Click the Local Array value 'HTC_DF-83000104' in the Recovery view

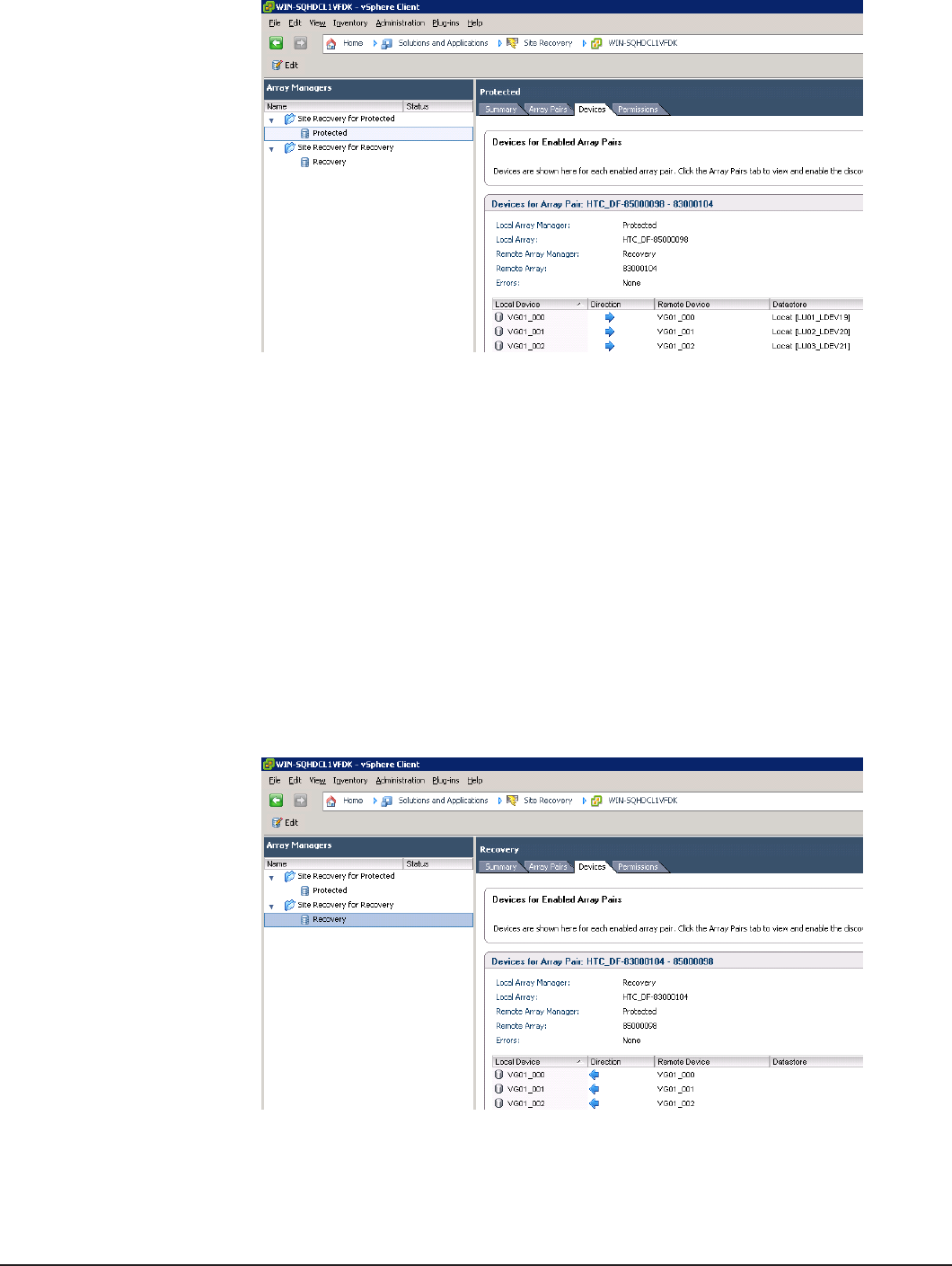tap(656, 997)
